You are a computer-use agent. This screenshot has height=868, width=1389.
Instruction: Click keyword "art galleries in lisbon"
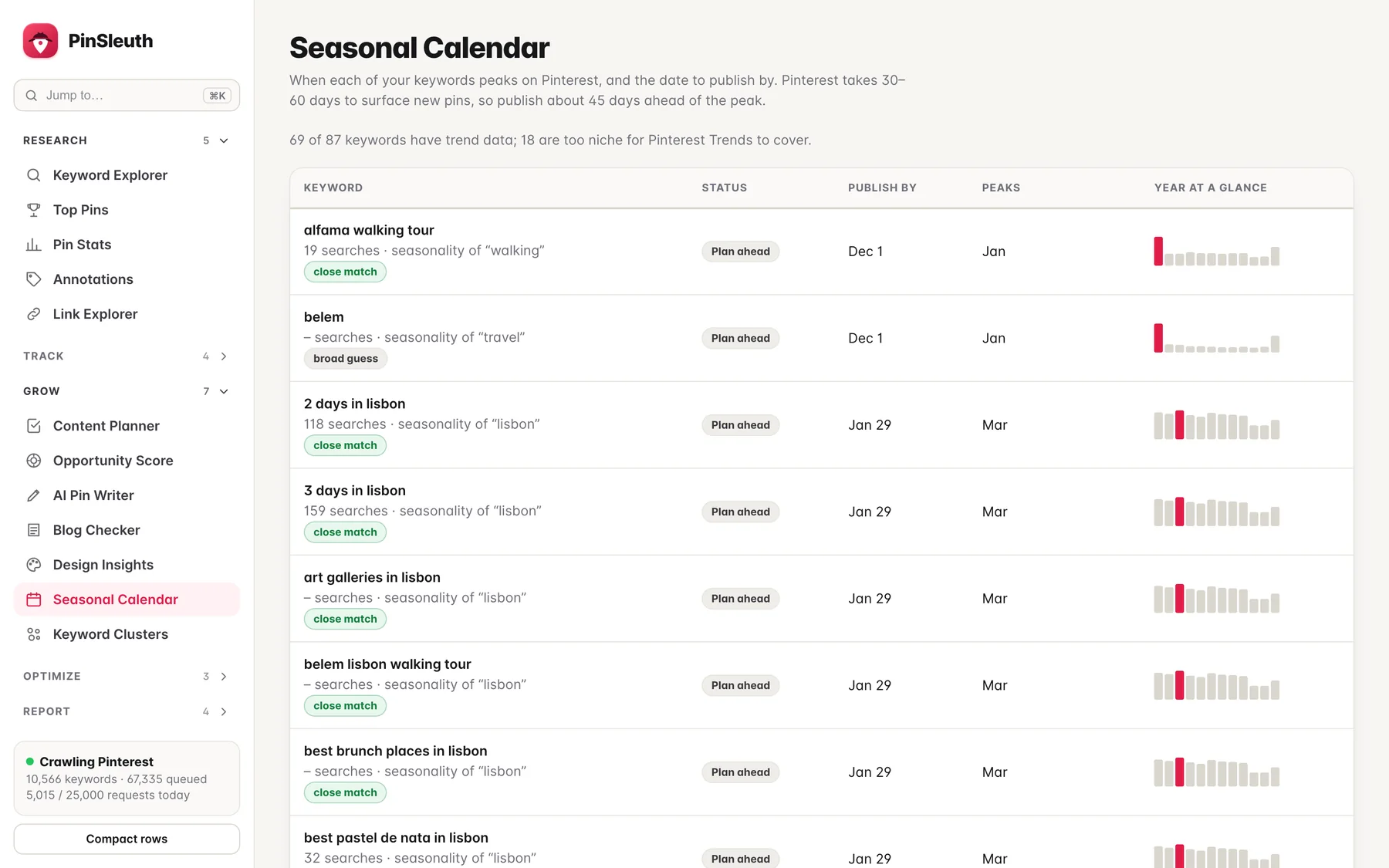[x=372, y=577]
